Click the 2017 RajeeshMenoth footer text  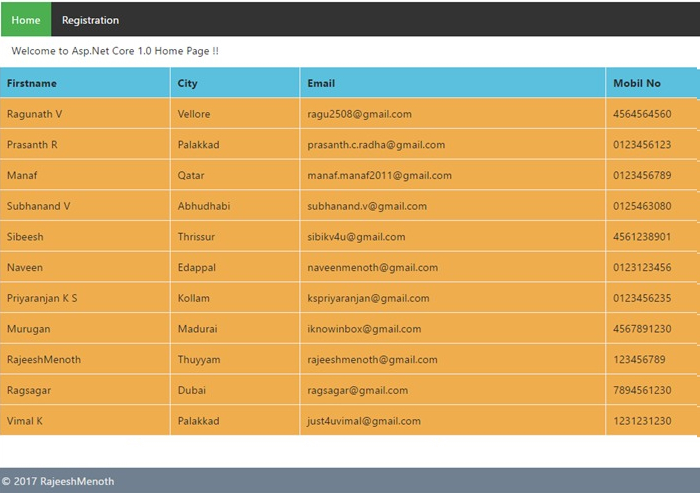pos(58,481)
